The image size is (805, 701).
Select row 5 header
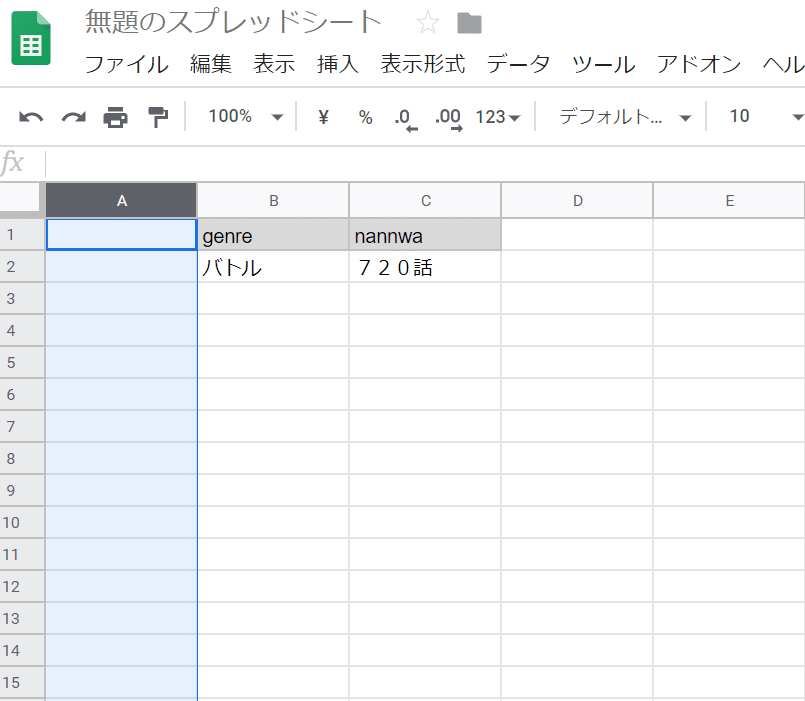click(22, 363)
